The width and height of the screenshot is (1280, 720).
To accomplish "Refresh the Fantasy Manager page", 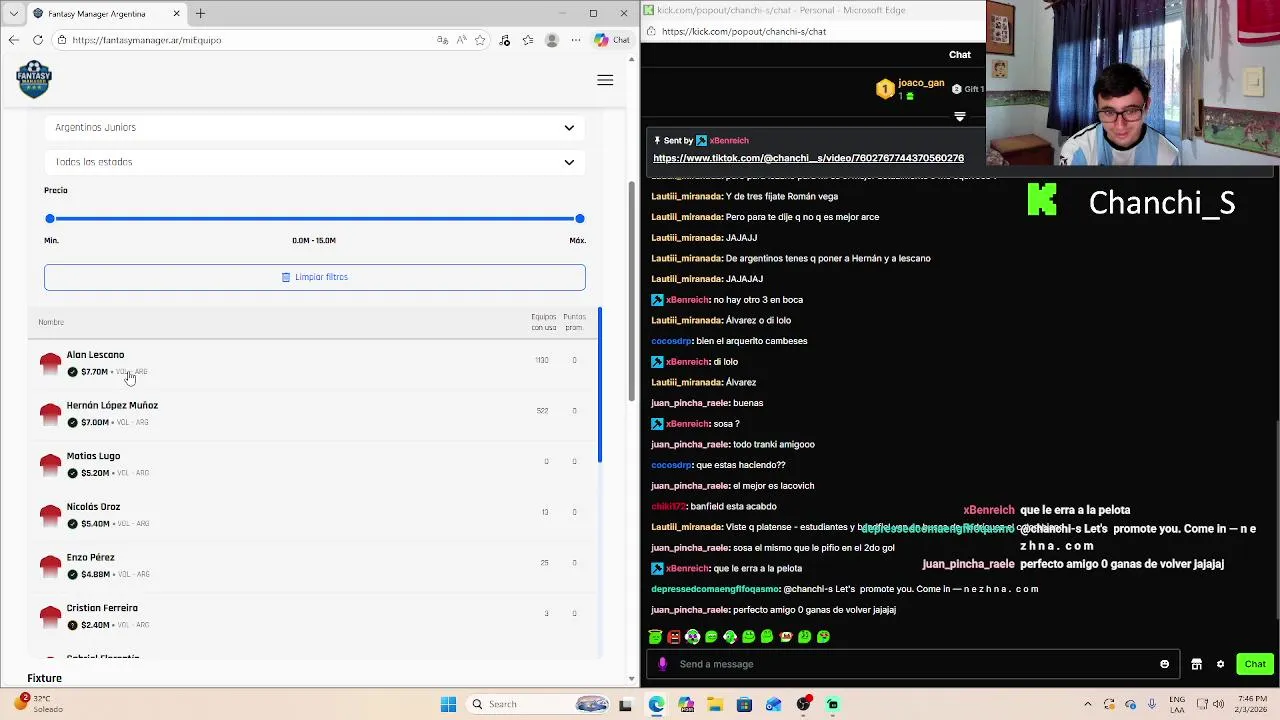I will [38, 40].
